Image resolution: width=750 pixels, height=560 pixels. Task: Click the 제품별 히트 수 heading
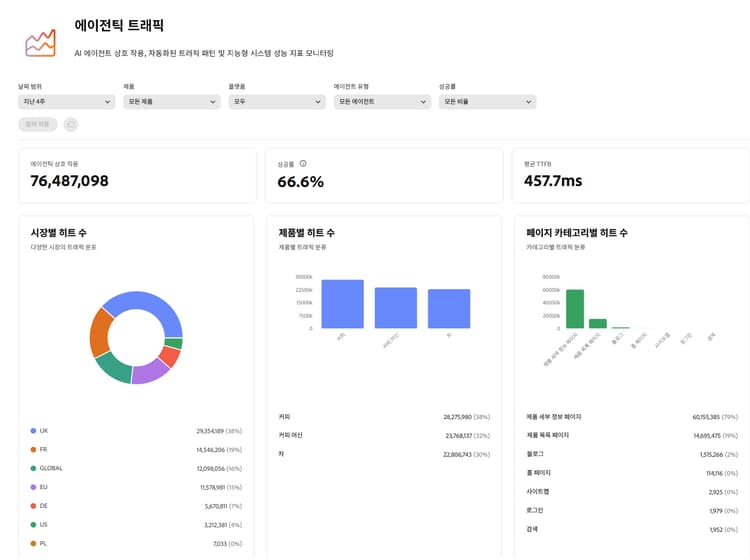point(307,233)
